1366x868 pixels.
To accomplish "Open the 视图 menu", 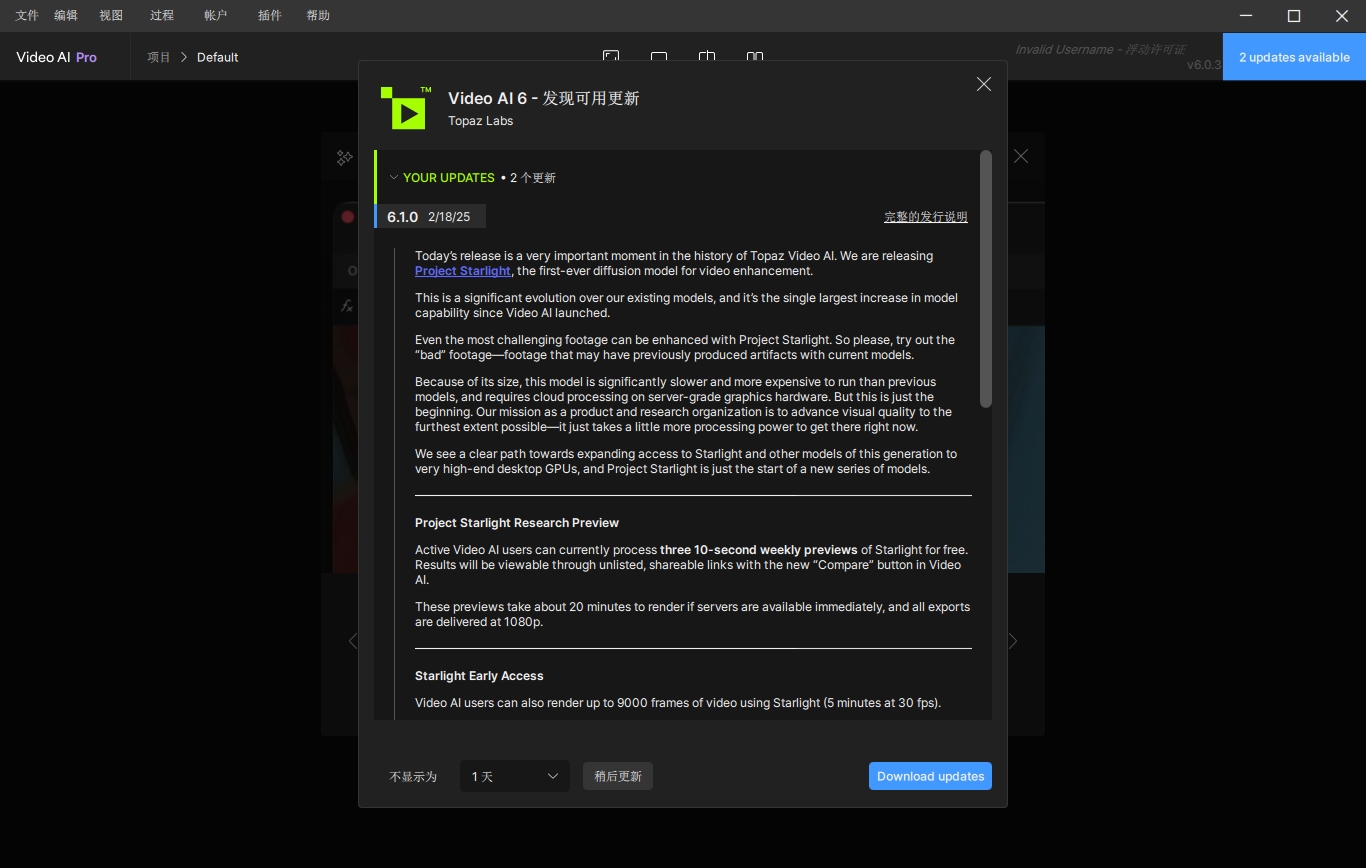I will coord(111,15).
